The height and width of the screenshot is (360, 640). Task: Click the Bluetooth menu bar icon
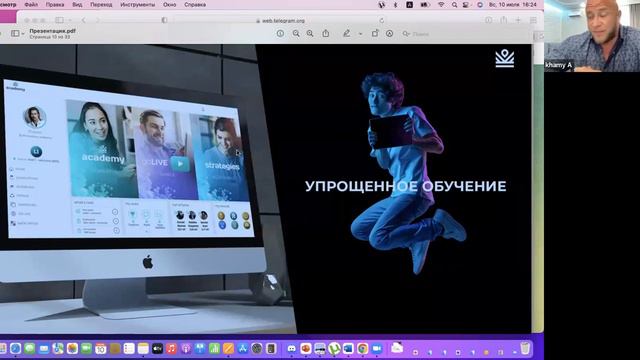click(395, 5)
